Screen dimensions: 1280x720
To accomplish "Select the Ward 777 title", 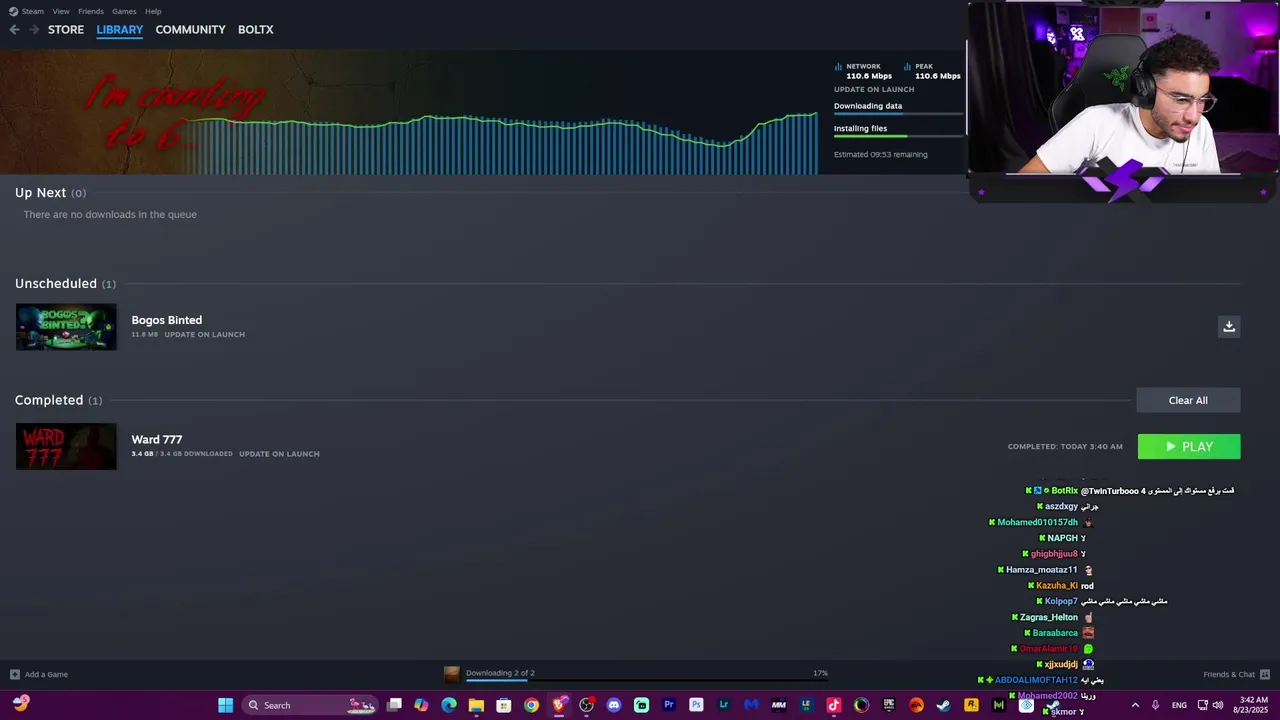I will 157,440.
